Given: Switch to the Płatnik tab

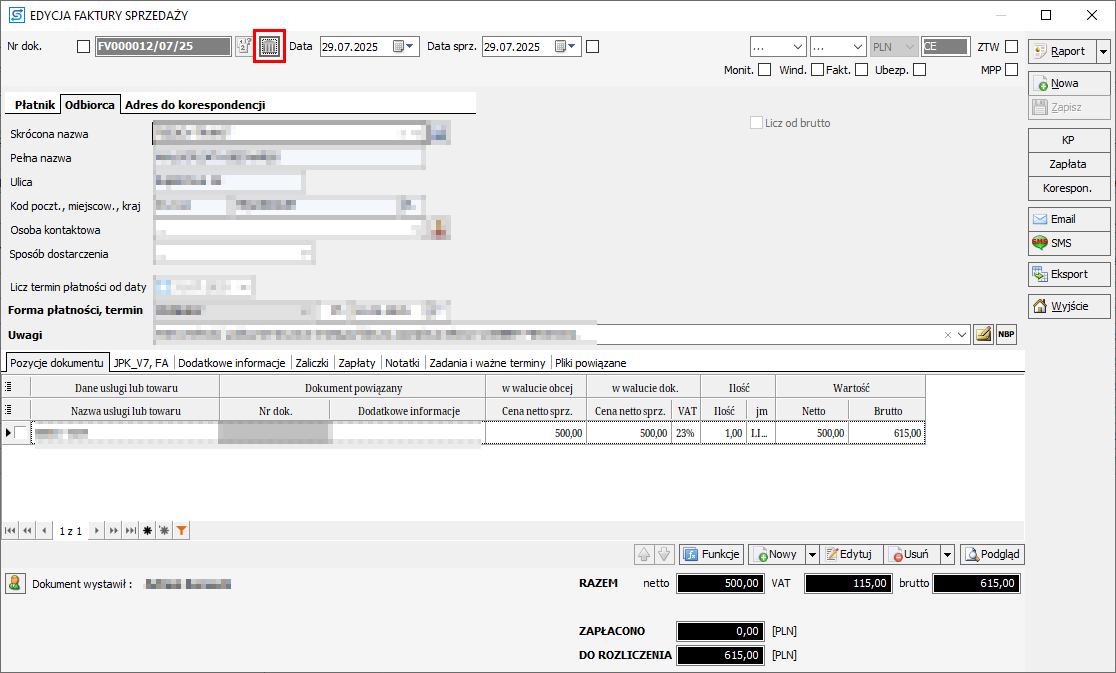Looking at the screenshot, I should tap(34, 105).
